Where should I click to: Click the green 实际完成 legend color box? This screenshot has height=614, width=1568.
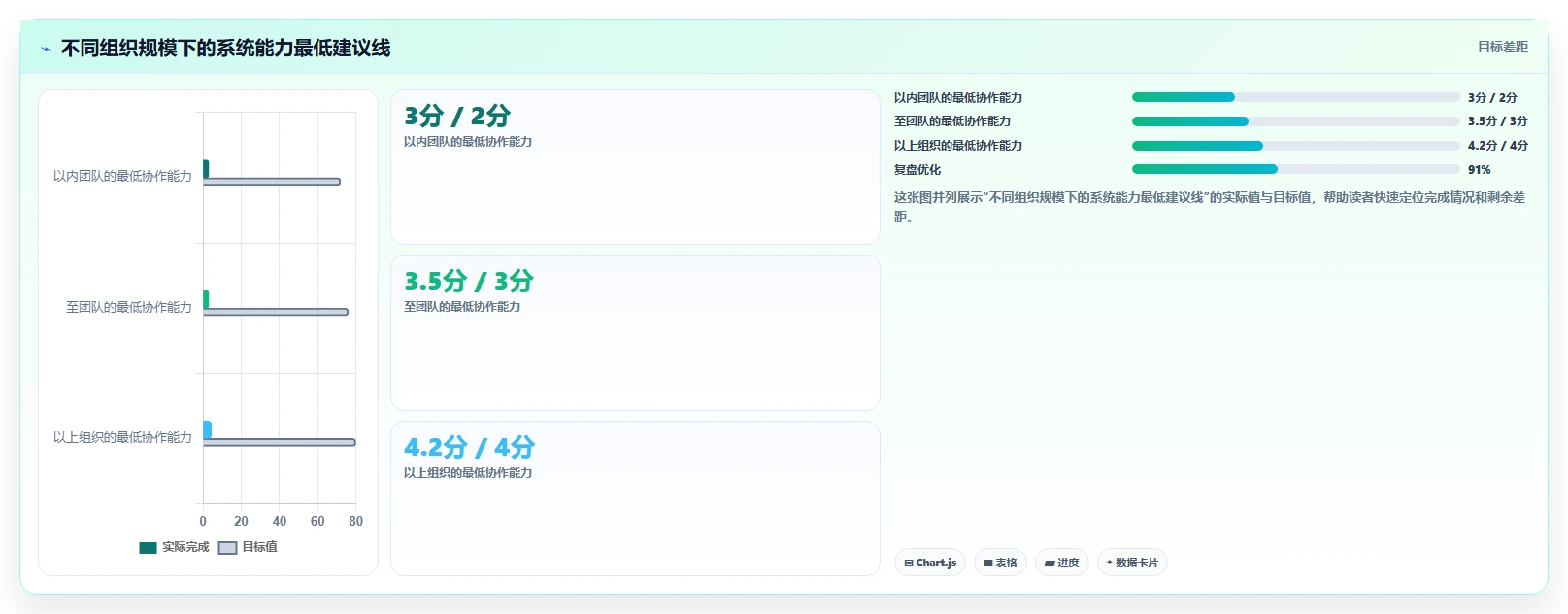click(148, 548)
